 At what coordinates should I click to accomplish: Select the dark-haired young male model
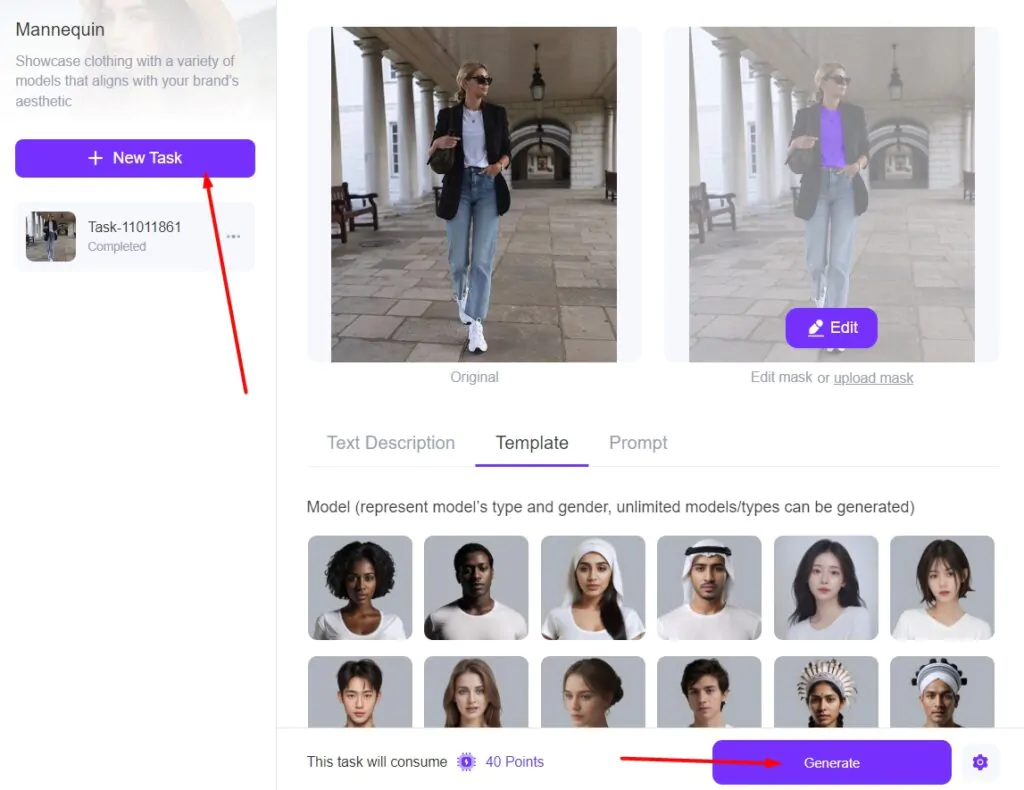coord(709,692)
